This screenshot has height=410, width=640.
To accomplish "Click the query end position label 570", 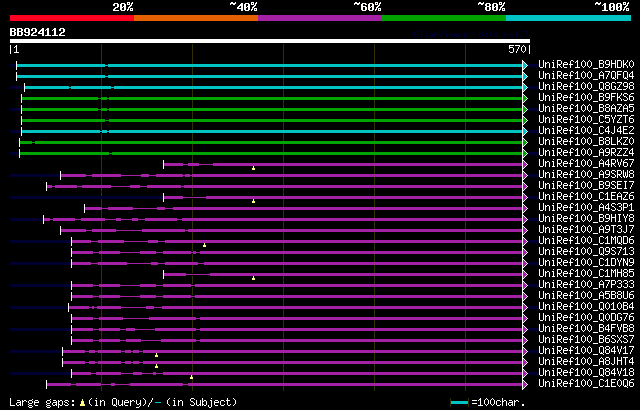I will point(519,49).
